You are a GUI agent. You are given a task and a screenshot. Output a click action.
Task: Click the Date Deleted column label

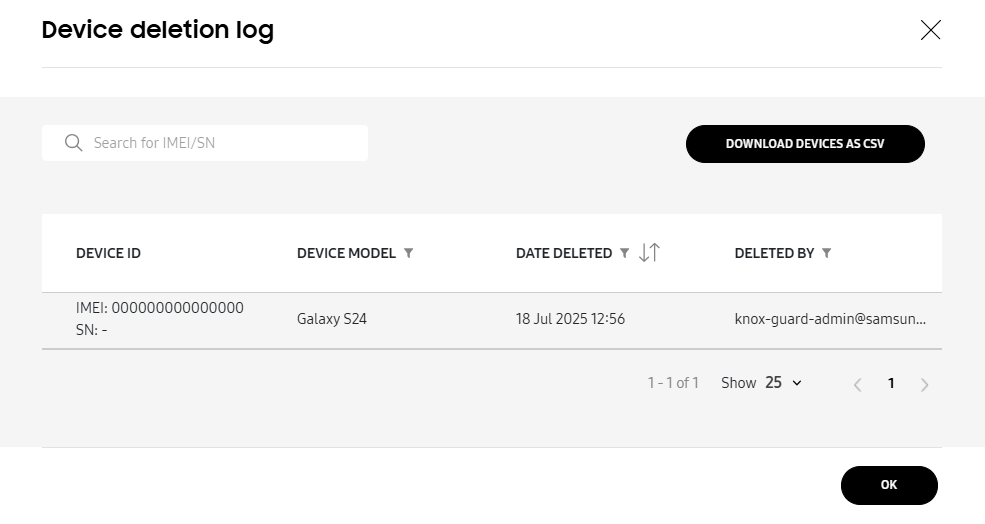[x=564, y=253]
